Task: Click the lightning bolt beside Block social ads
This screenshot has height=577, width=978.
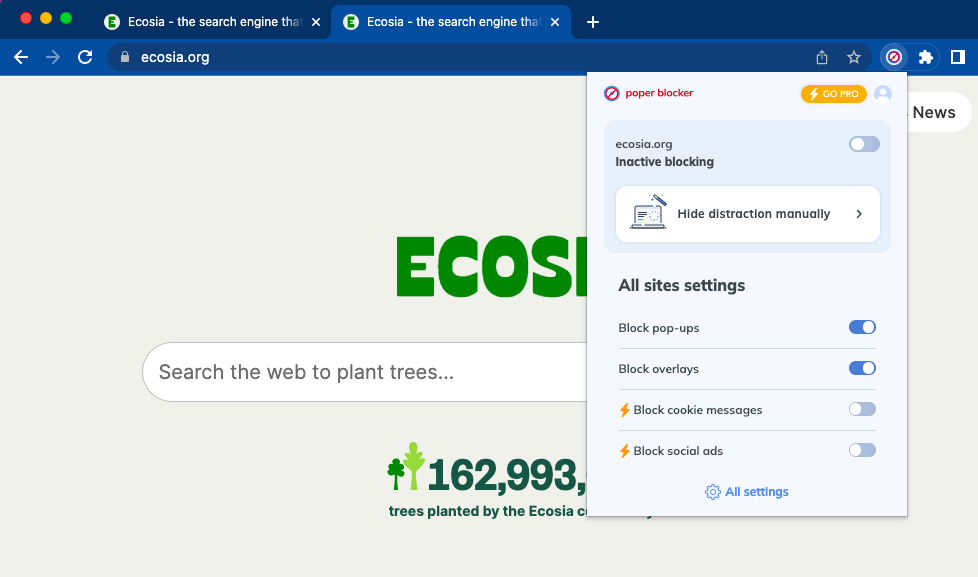Action: click(624, 451)
